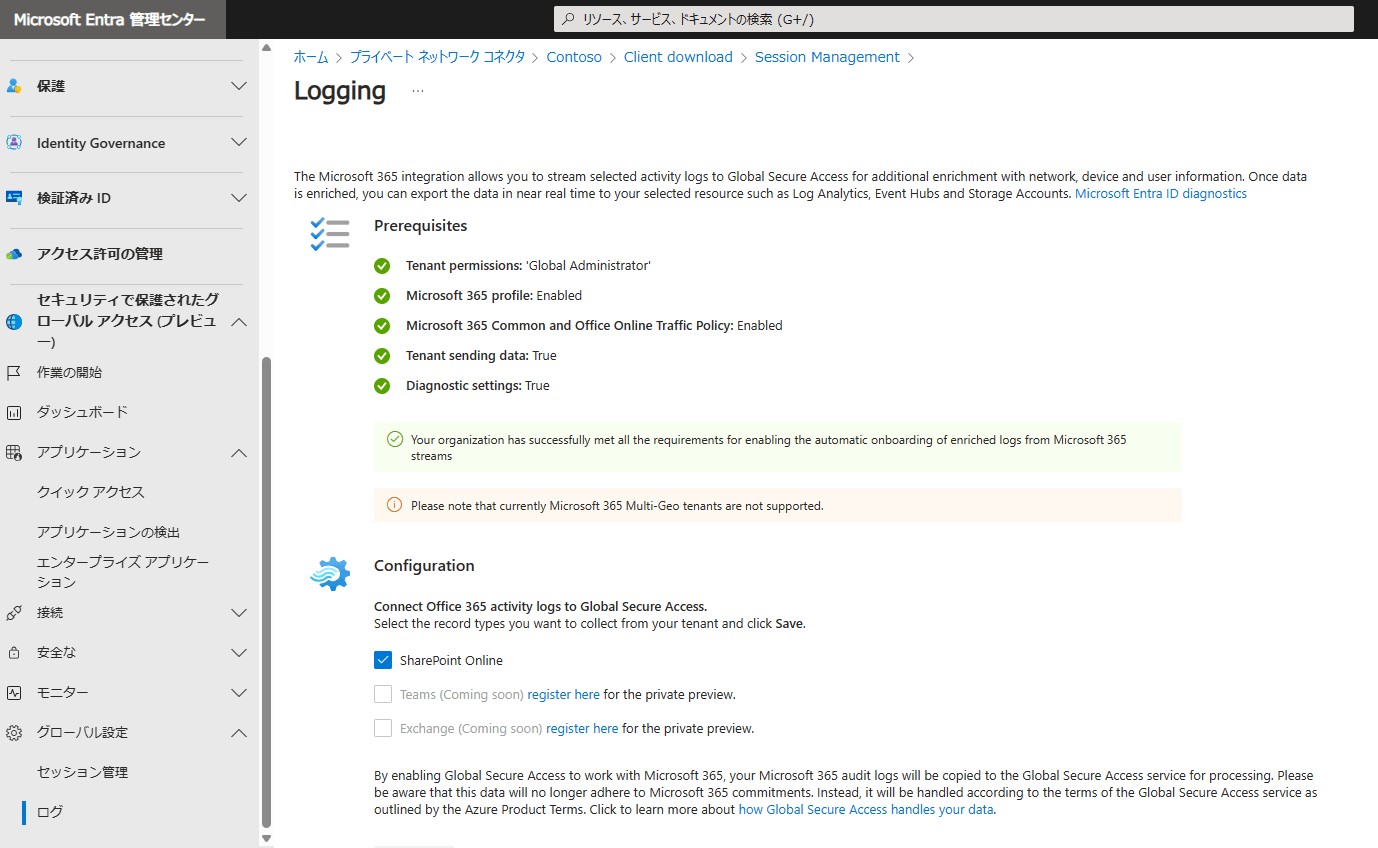Click the flag icon beside 作業の開始
Screen dimensions: 1378x848
[14, 372]
